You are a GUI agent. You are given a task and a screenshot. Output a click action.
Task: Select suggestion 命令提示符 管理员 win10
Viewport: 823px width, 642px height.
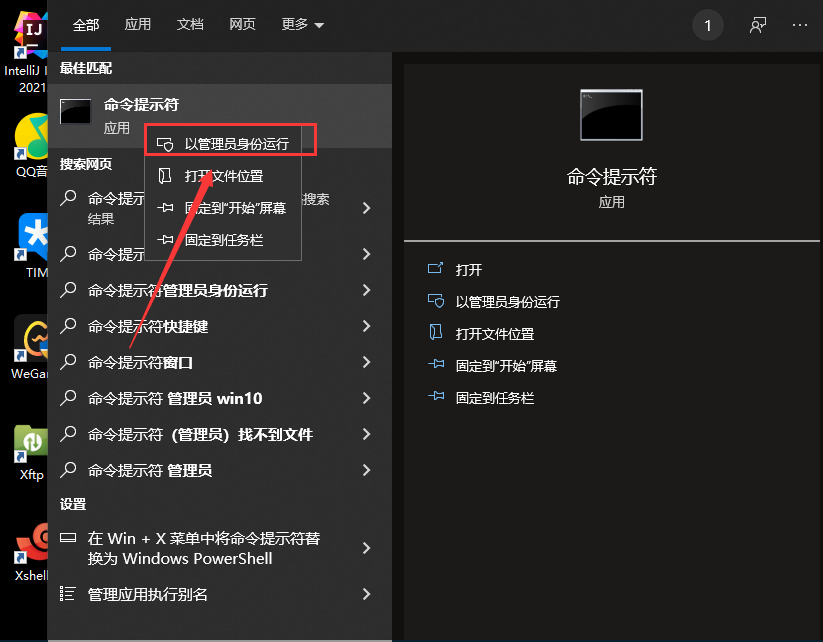175,398
